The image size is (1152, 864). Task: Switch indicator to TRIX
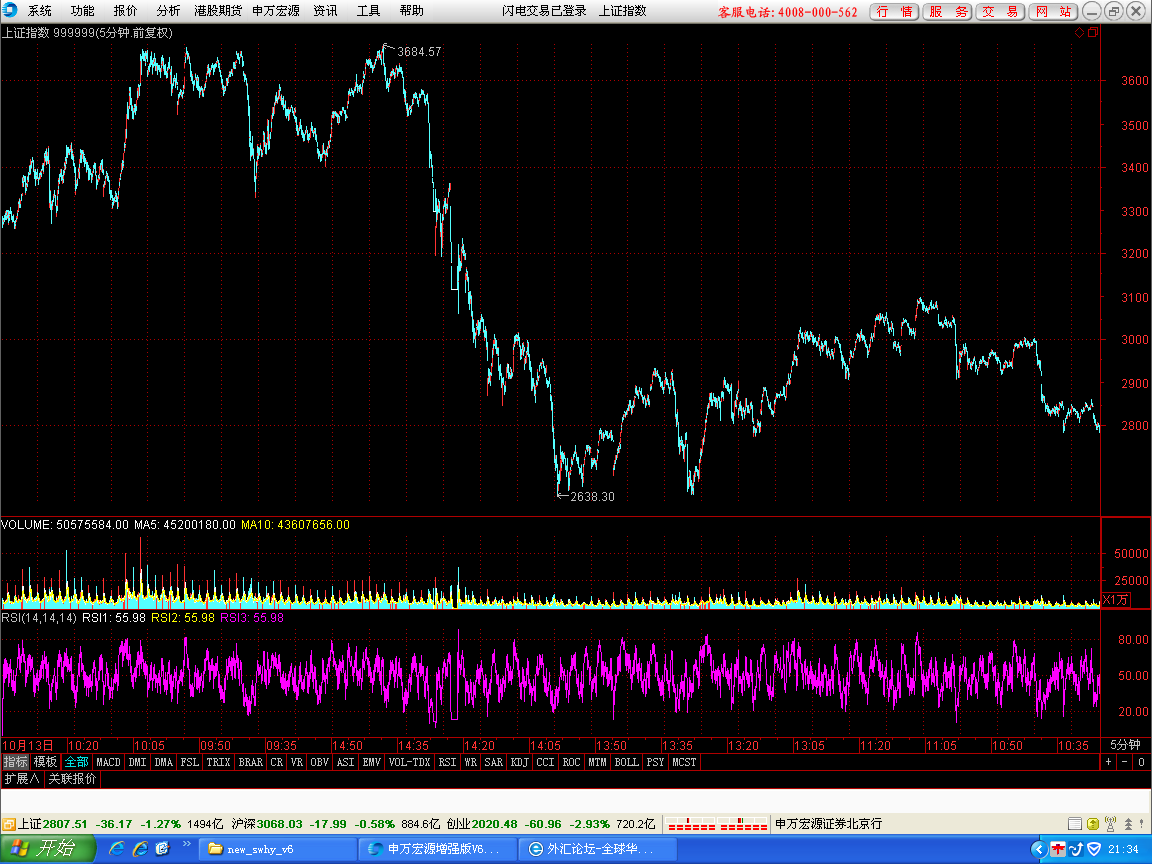[218, 762]
